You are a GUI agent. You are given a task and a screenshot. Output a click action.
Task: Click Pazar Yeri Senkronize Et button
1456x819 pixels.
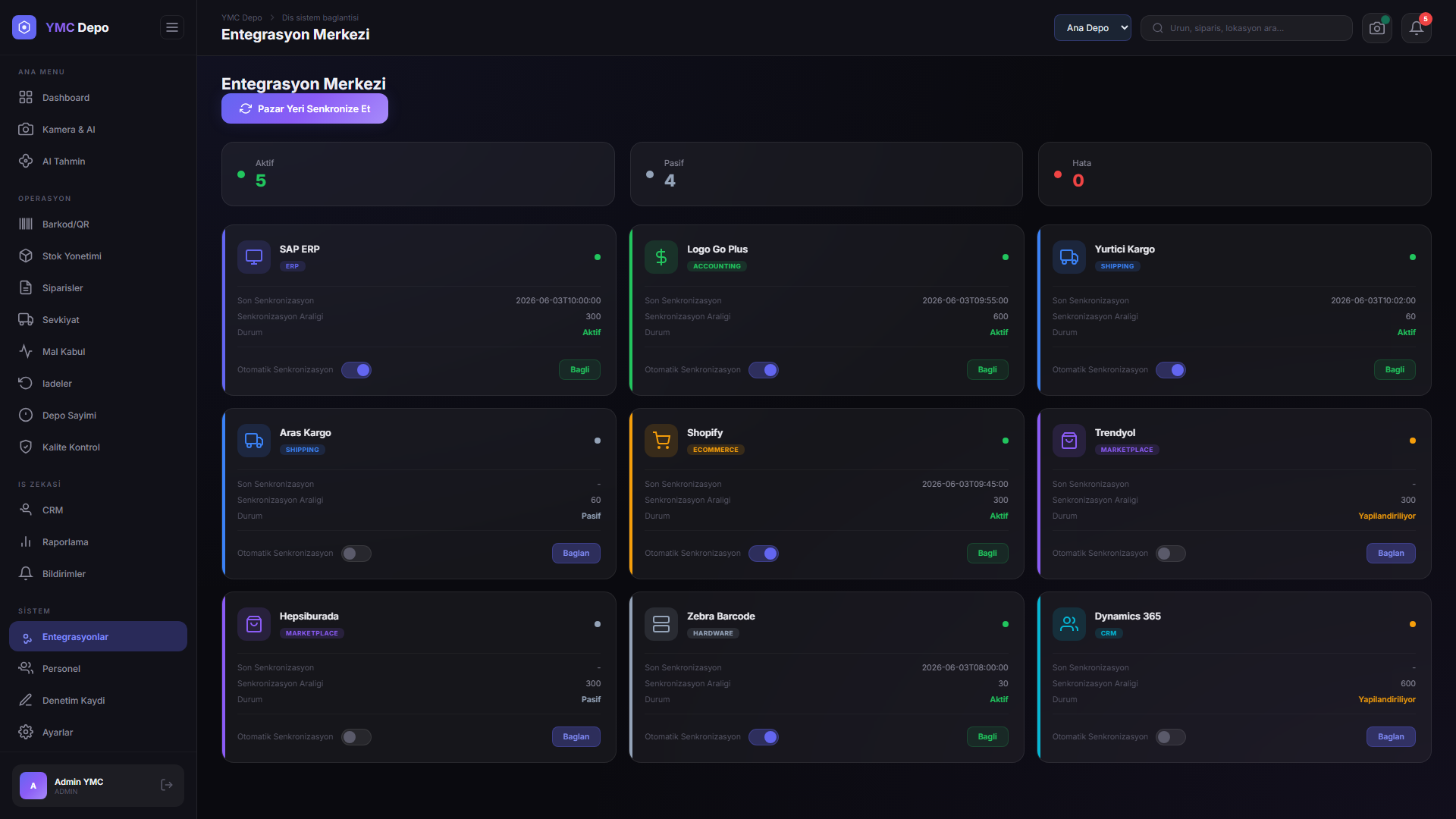click(x=305, y=108)
